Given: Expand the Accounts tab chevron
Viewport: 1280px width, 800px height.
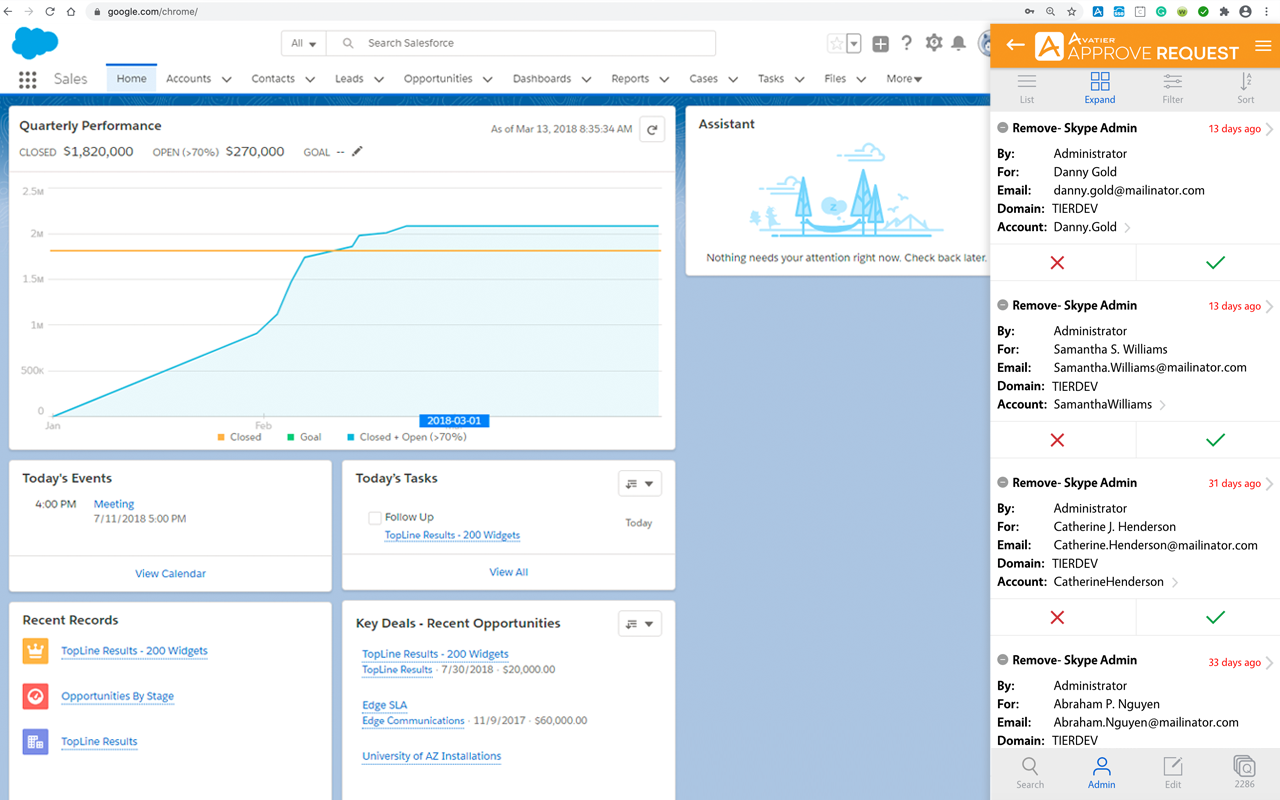Looking at the screenshot, I should pyautogui.click(x=227, y=79).
